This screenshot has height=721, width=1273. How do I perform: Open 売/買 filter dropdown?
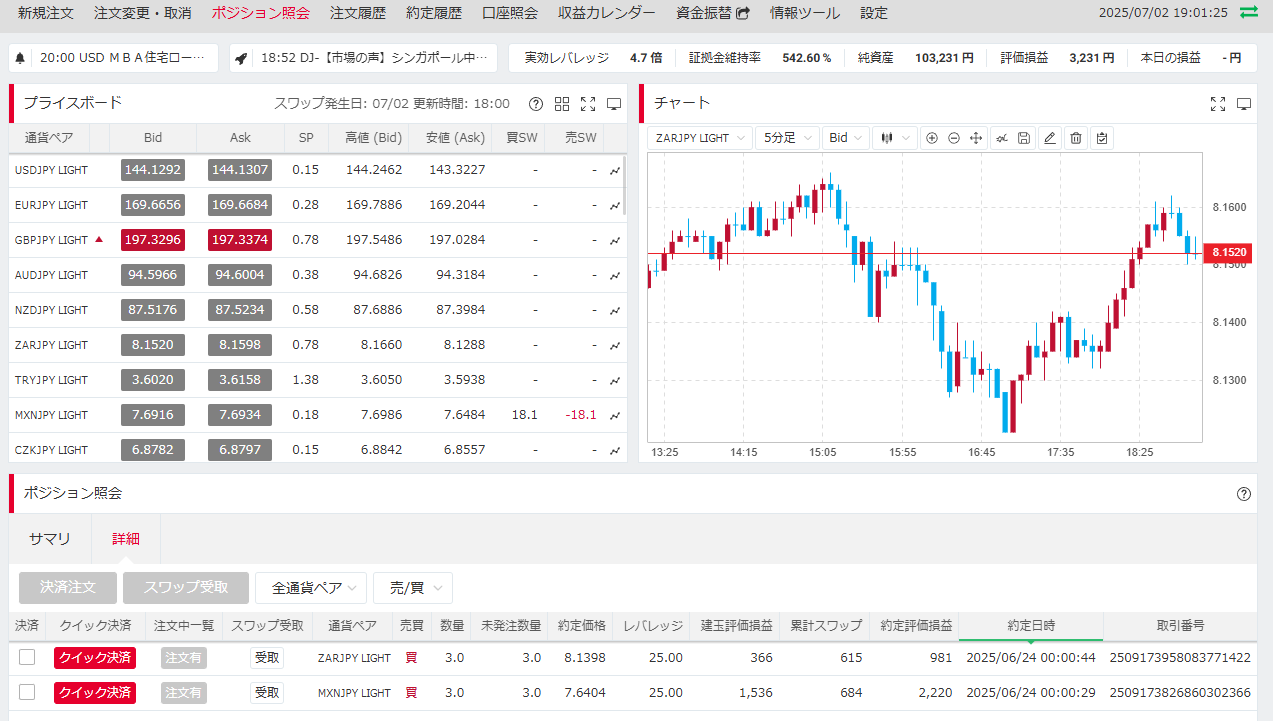[413, 588]
